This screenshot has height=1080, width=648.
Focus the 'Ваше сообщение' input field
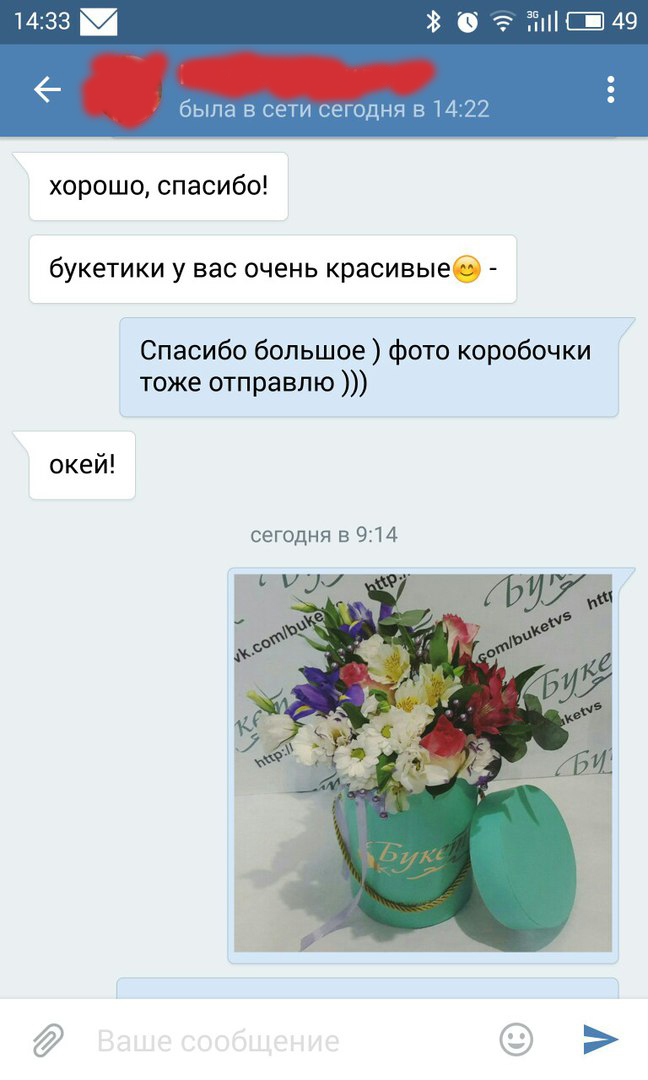pos(289,1040)
